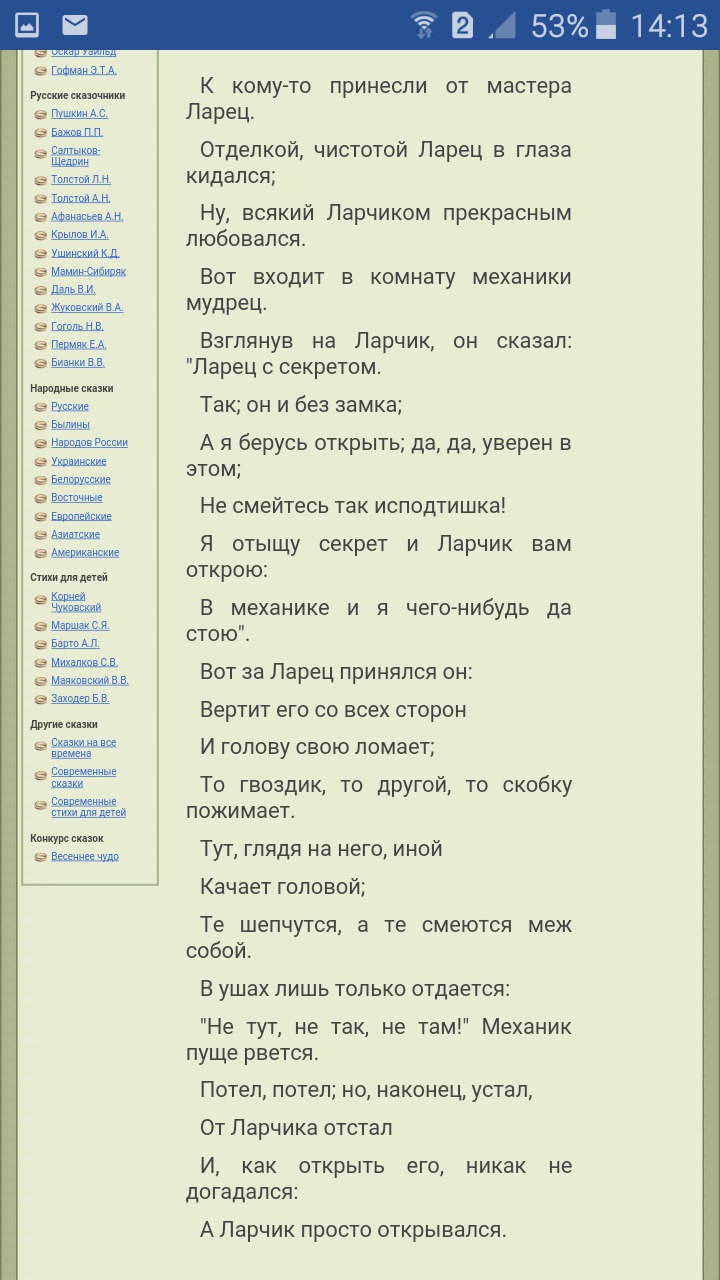Tap the scroll icon beside Украинские
This screenshot has height=1280, width=720.
tap(40, 462)
